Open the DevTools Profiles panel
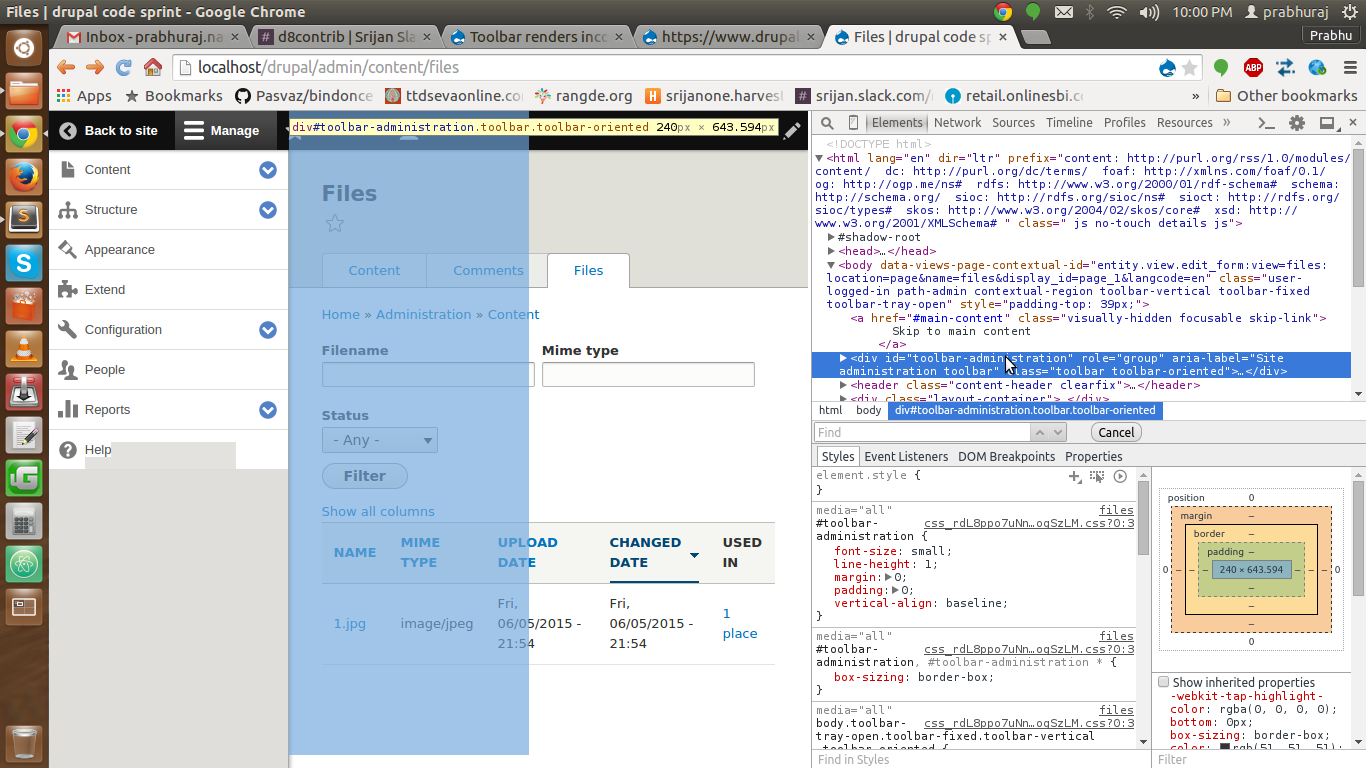This screenshot has width=1366, height=768. click(x=1125, y=123)
